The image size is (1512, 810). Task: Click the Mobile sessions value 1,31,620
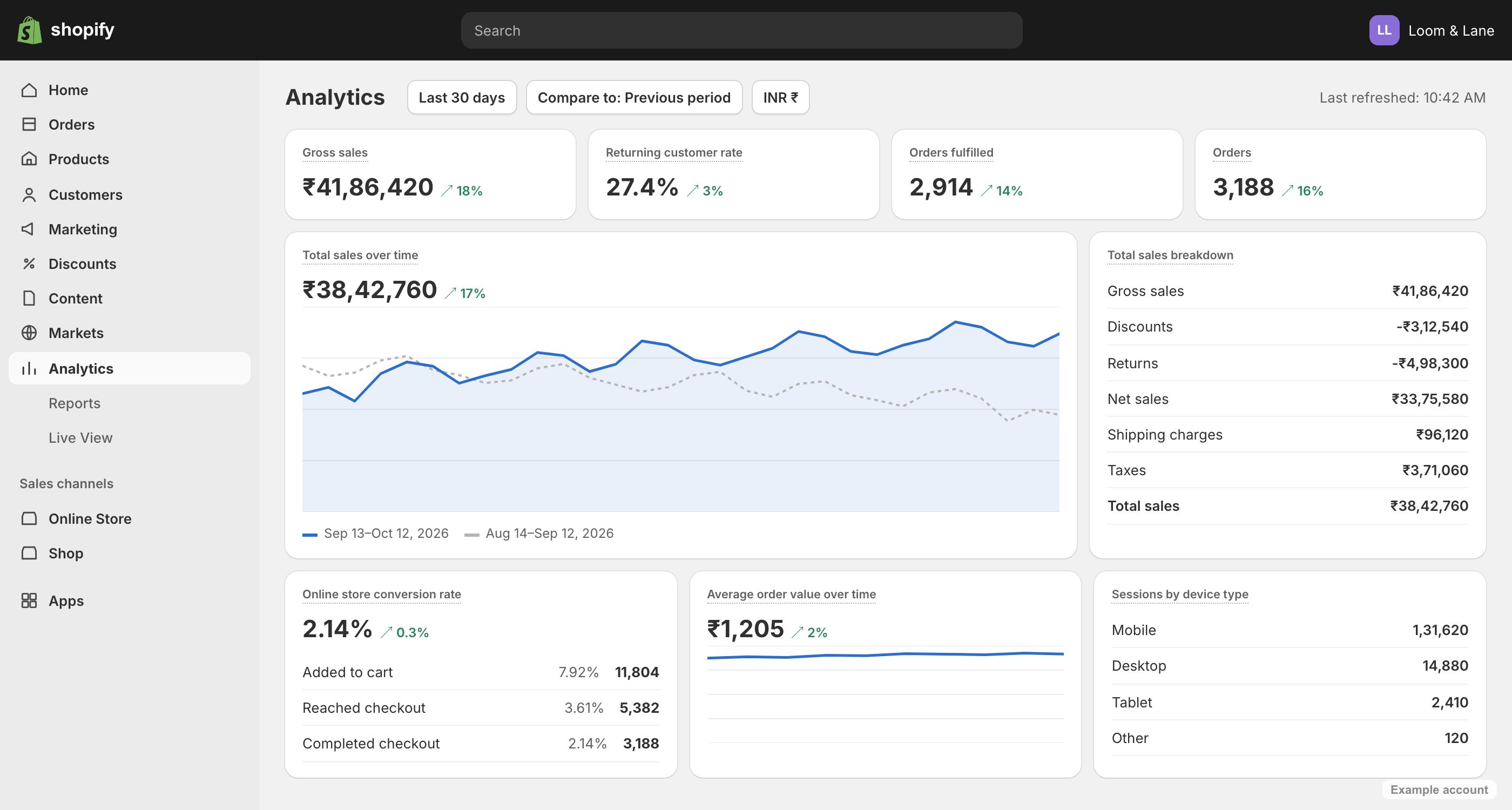pos(1440,630)
